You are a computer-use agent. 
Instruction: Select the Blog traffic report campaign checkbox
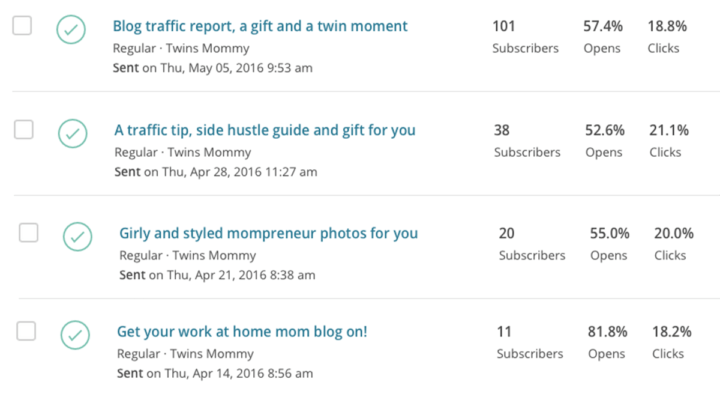(x=22, y=26)
